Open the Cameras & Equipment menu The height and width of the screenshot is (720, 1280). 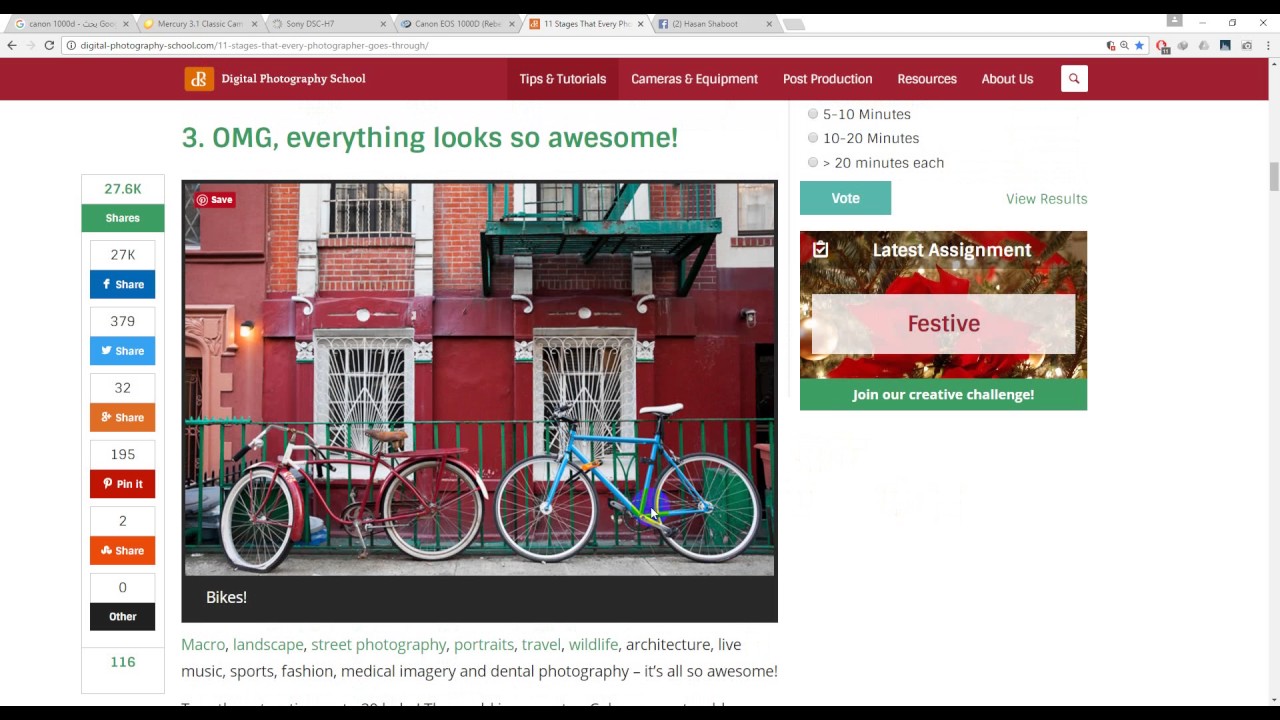[x=694, y=79]
